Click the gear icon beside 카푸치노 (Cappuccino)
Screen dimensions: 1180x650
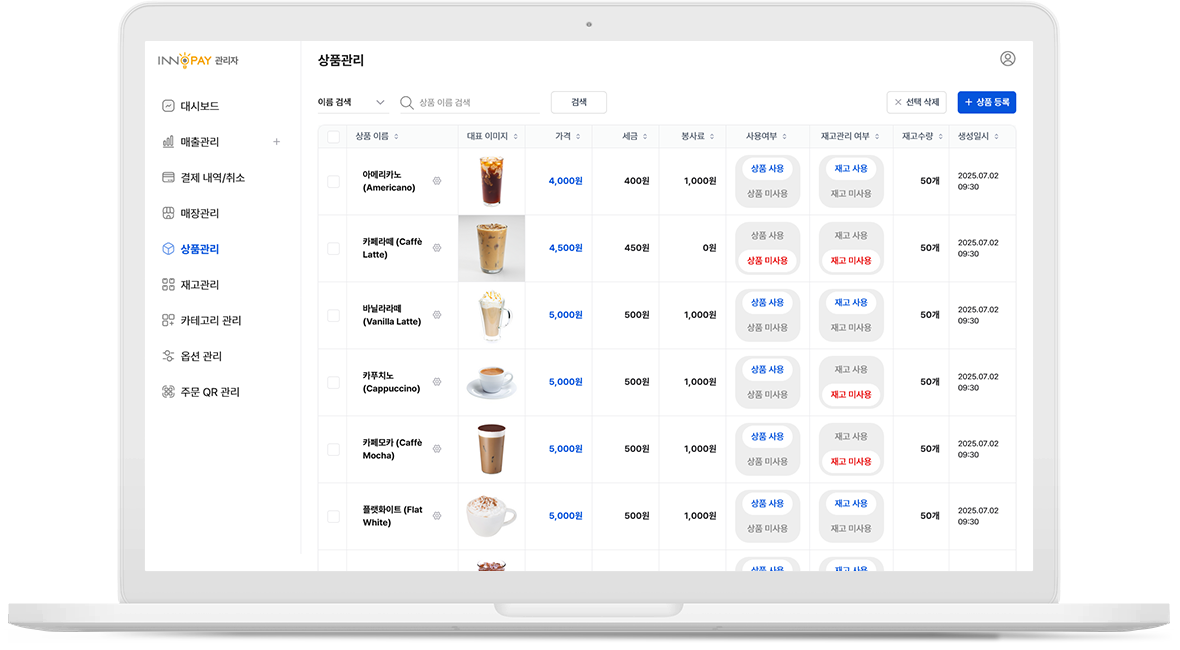click(437, 381)
